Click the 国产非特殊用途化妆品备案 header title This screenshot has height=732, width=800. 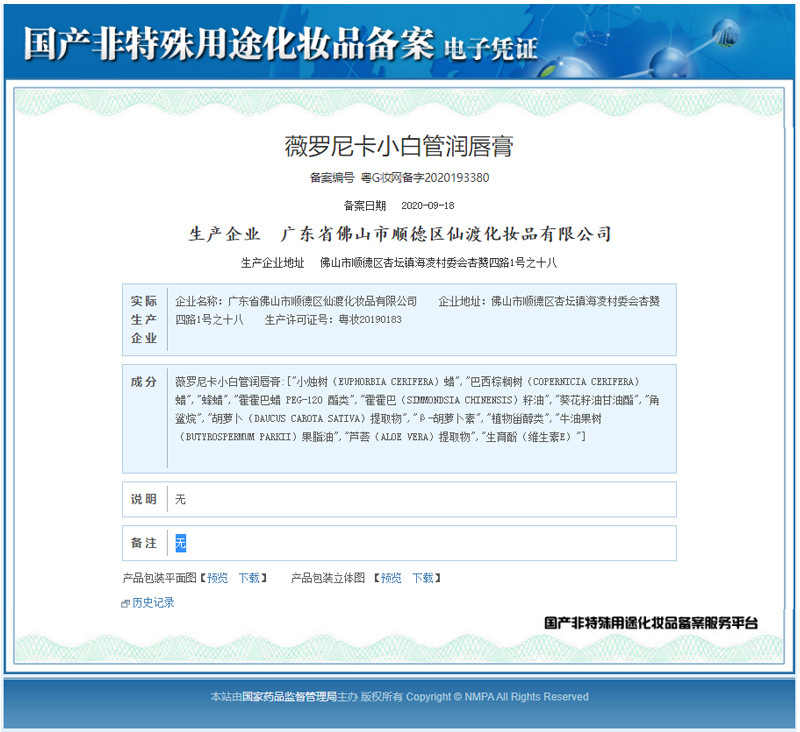pos(228,43)
